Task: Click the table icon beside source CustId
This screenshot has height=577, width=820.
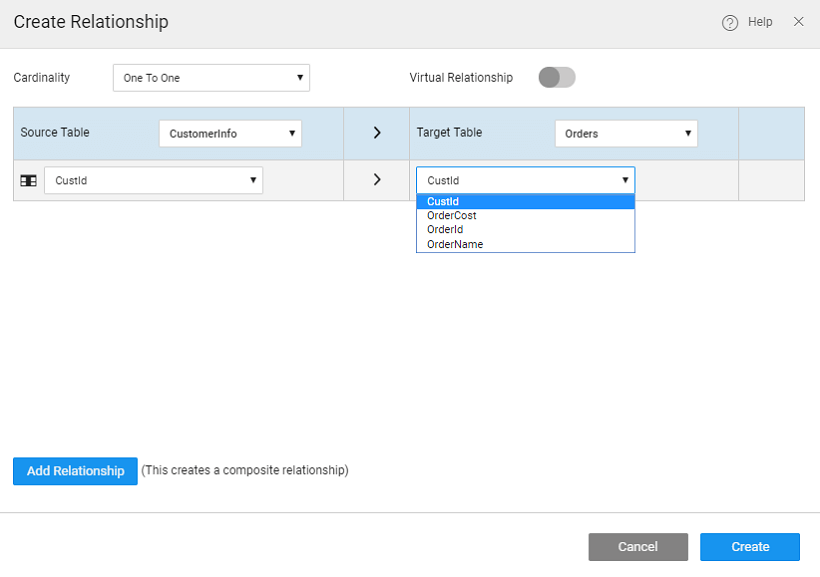Action: click(29, 181)
